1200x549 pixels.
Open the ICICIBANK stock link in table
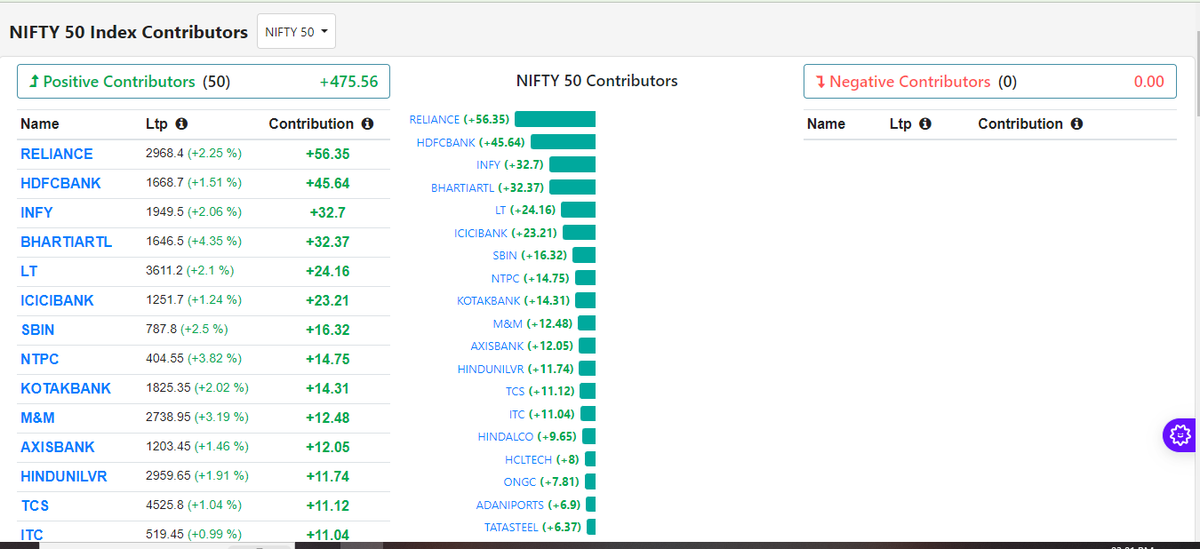click(57, 300)
